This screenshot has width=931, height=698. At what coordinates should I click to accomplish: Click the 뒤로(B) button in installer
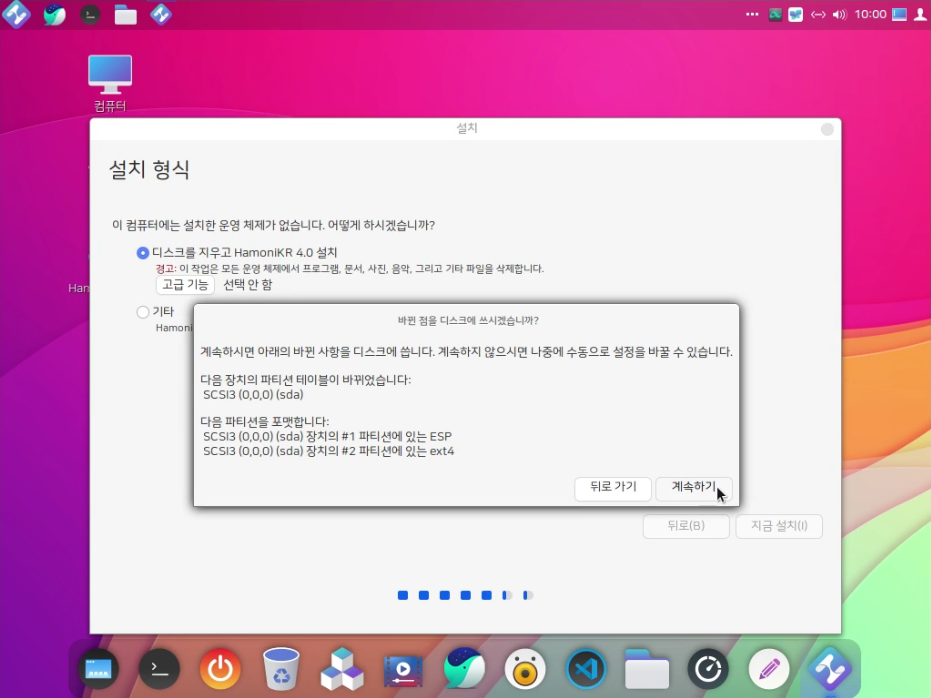[x=685, y=527]
